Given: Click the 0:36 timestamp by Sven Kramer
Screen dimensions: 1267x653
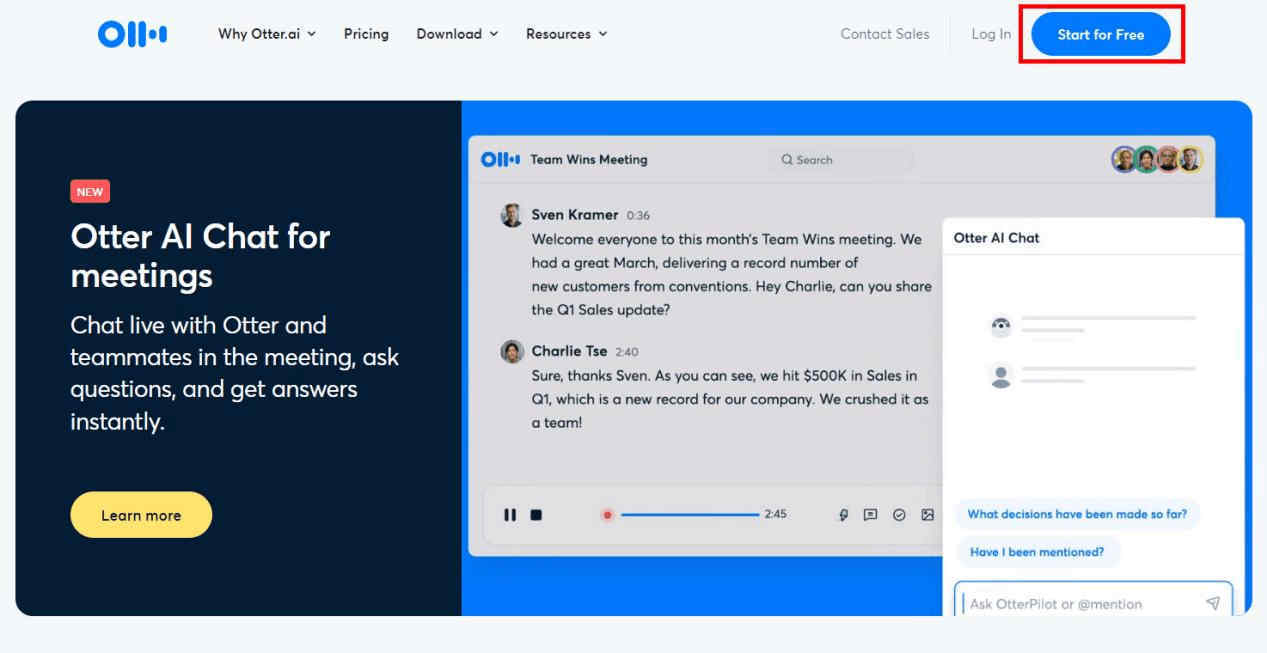Looking at the screenshot, I should (638, 215).
